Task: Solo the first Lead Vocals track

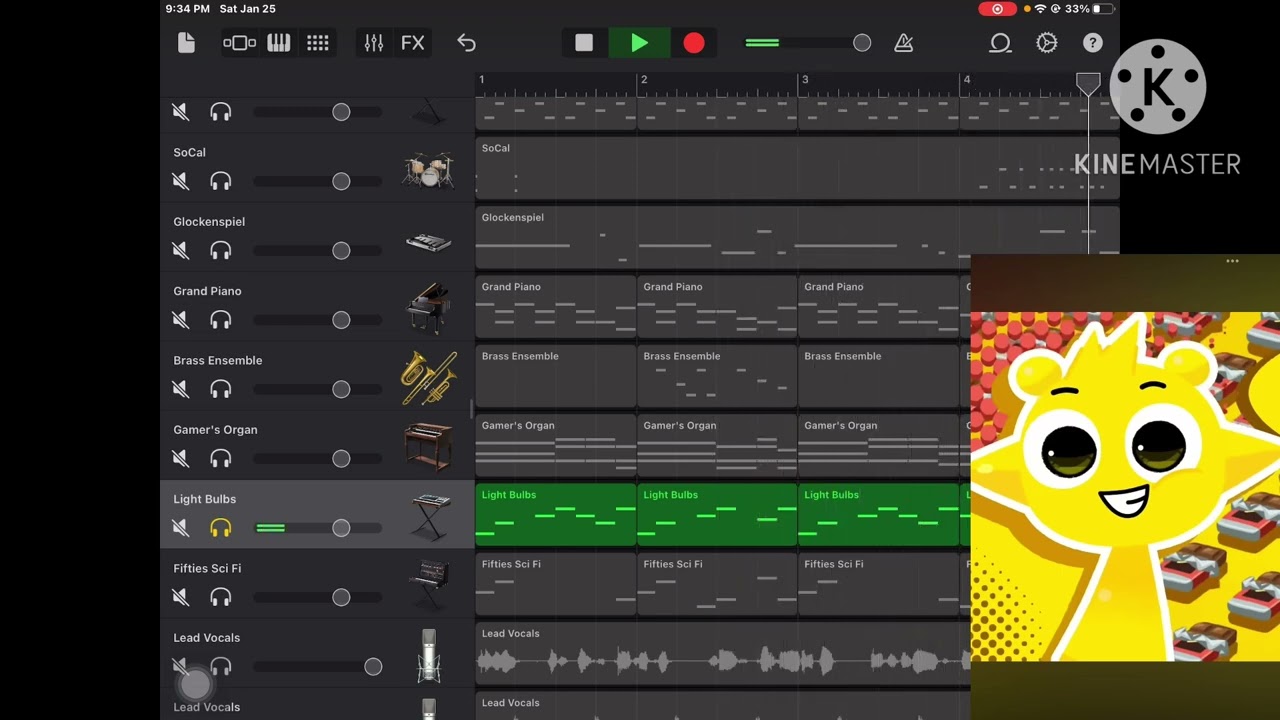Action: tap(221, 666)
